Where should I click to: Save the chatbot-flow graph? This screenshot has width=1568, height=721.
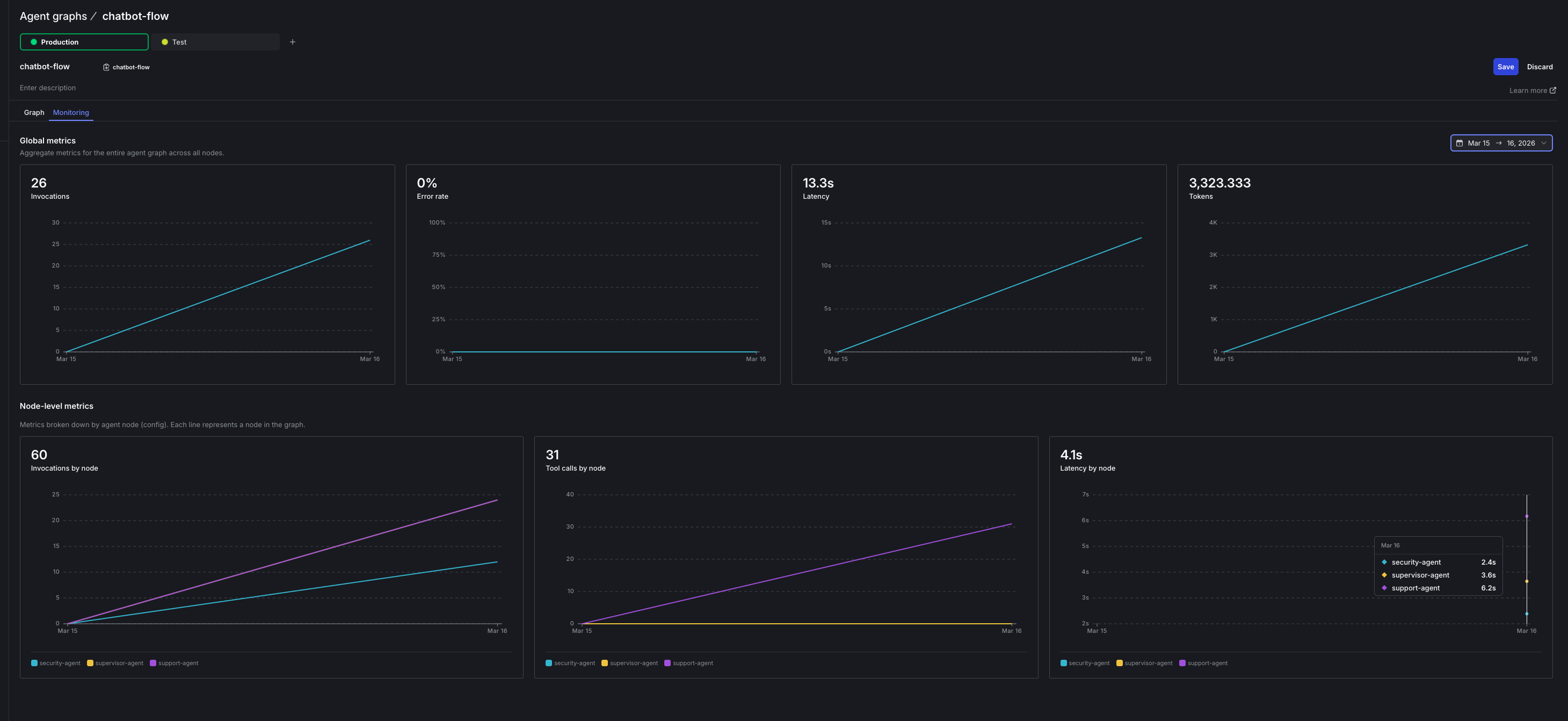pos(1505,67)
